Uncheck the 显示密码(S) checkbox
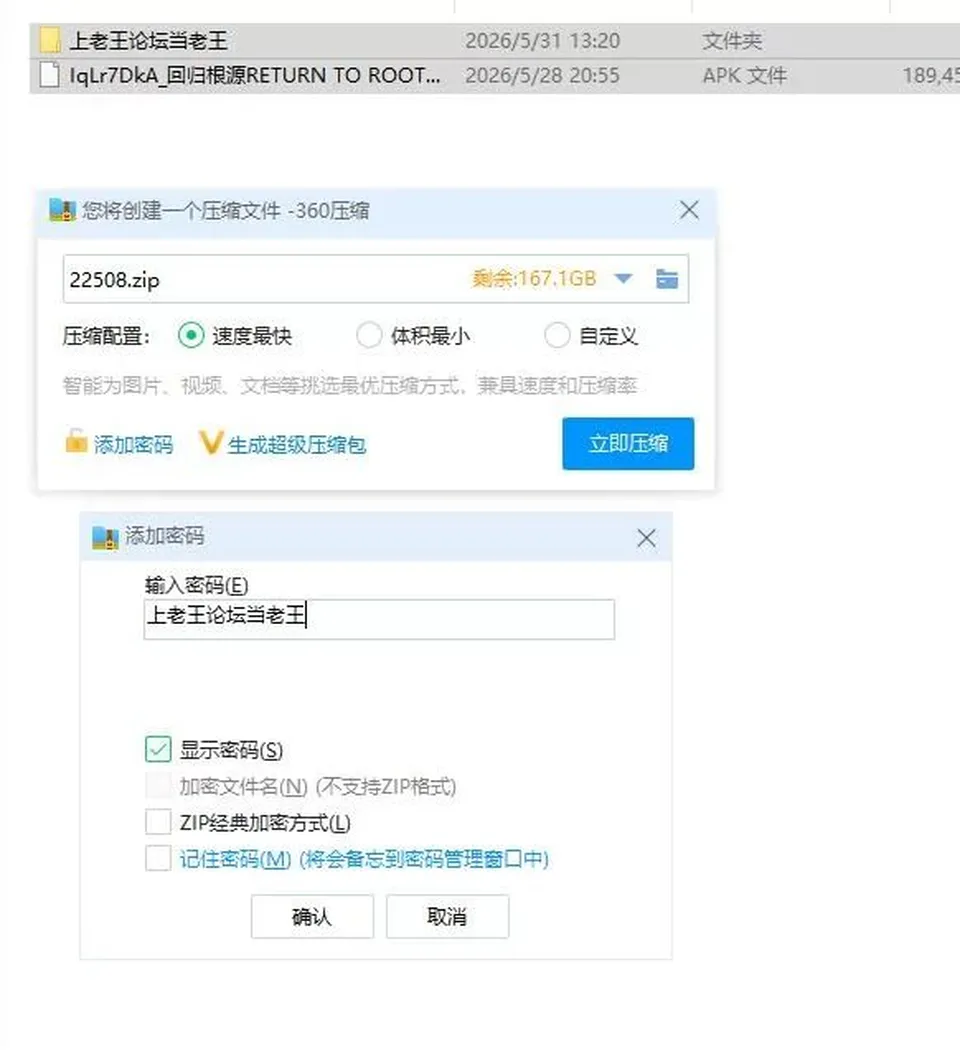 click(158, 749)
